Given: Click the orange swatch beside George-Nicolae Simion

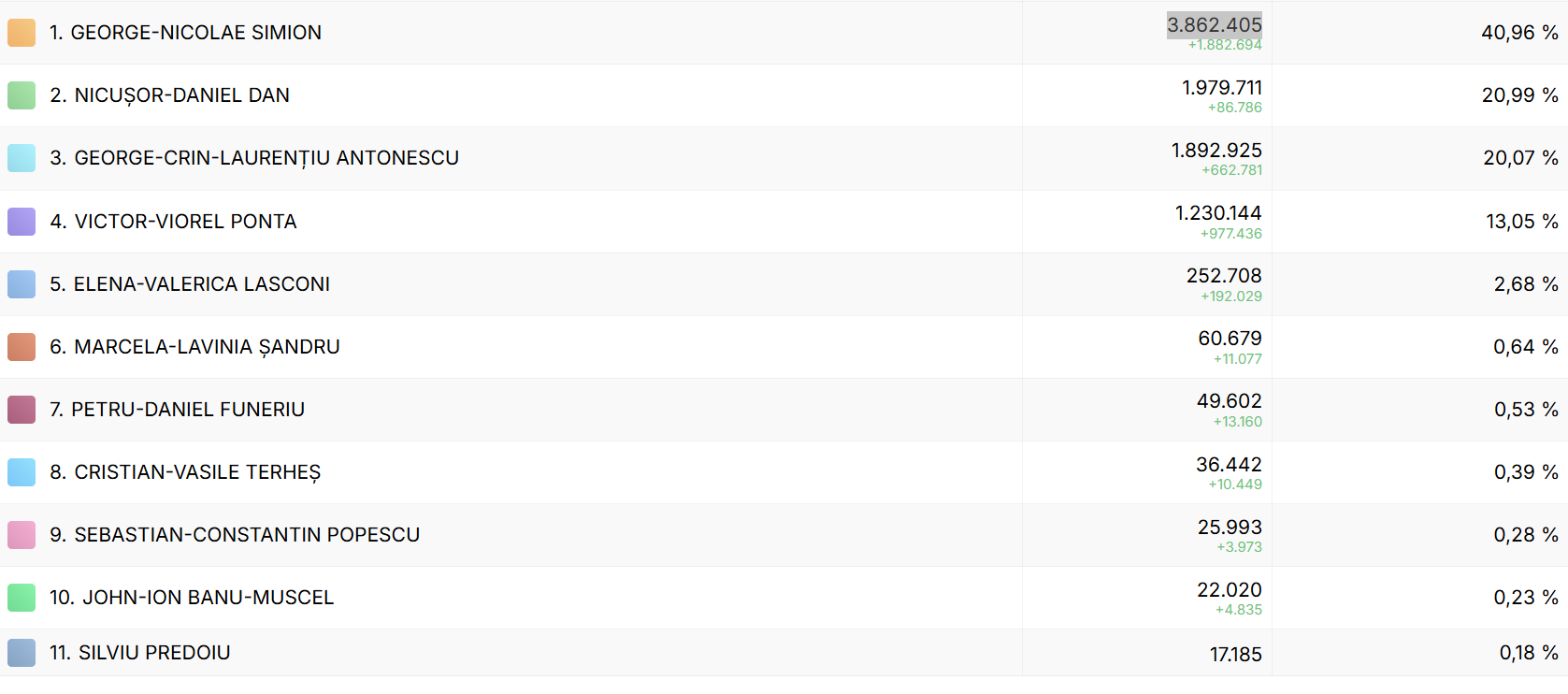Looking at the screenshot, I should [x=21, y=33].
